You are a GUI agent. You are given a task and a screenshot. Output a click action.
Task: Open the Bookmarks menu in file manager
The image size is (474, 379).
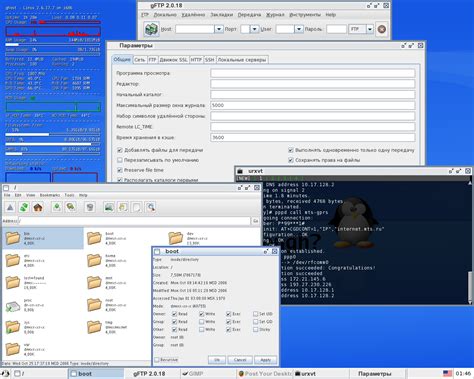tap(50, 195)
